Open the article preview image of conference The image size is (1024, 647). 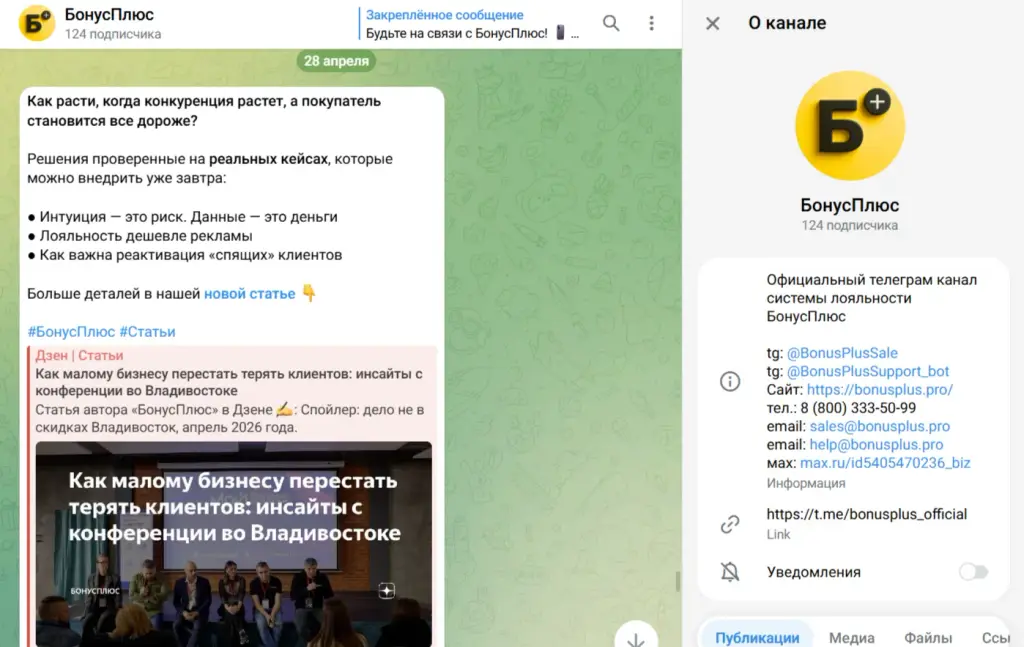tap(234, 544)
